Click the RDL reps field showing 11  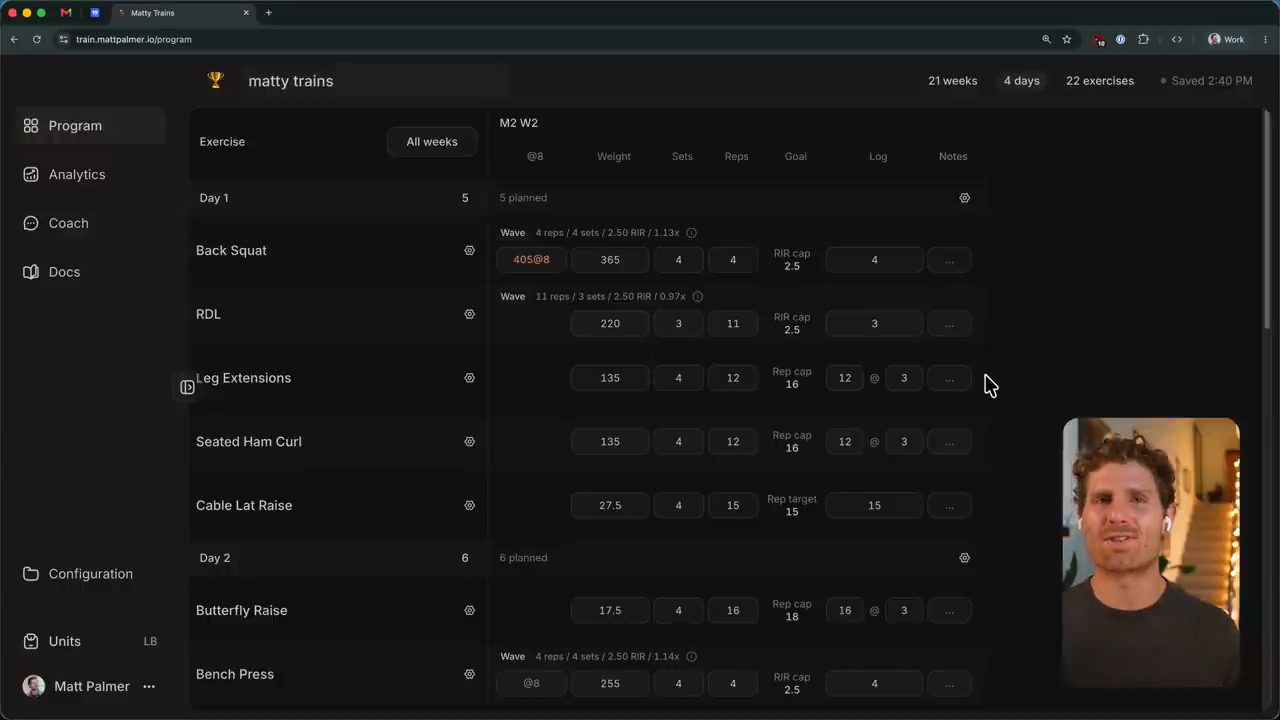(x=733, y=324)
